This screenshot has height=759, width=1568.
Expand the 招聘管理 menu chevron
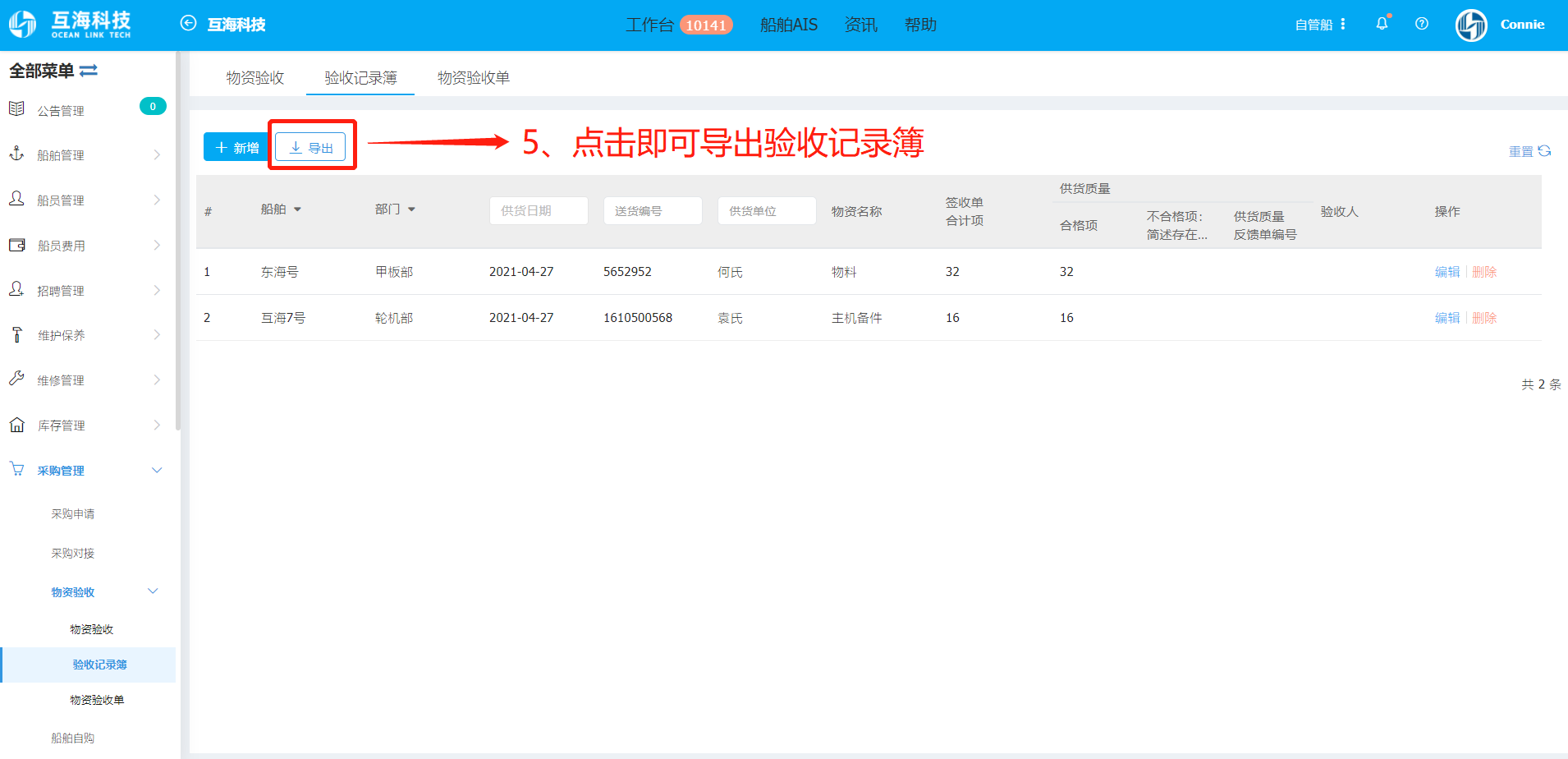157,290
